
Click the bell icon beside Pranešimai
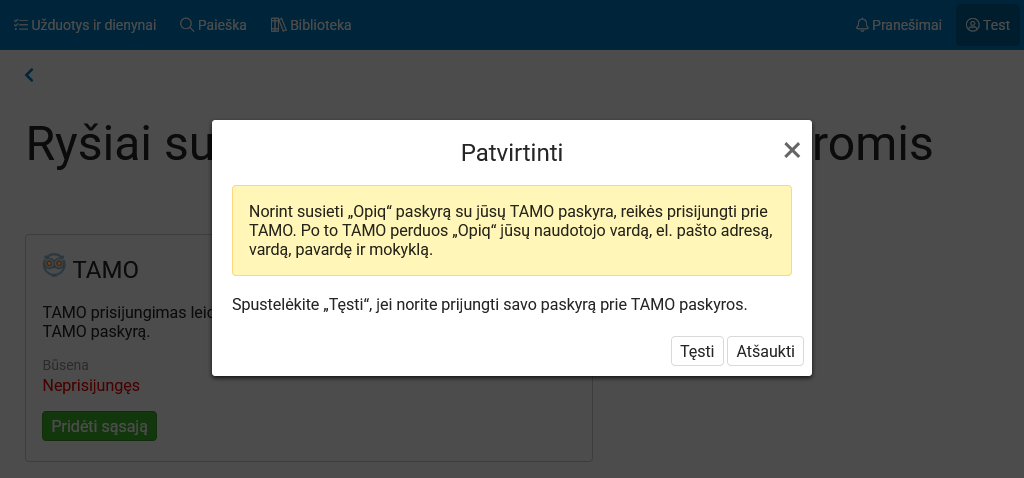(x=862, y=25)
